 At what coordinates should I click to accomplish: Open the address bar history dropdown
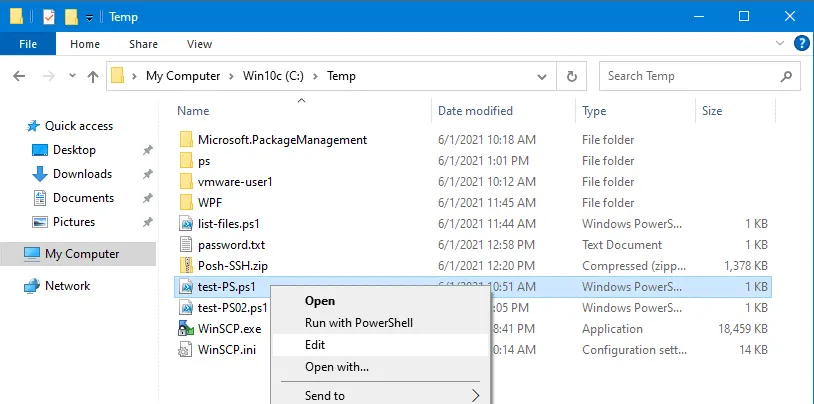pyautogui.click(x=546, y=76)
